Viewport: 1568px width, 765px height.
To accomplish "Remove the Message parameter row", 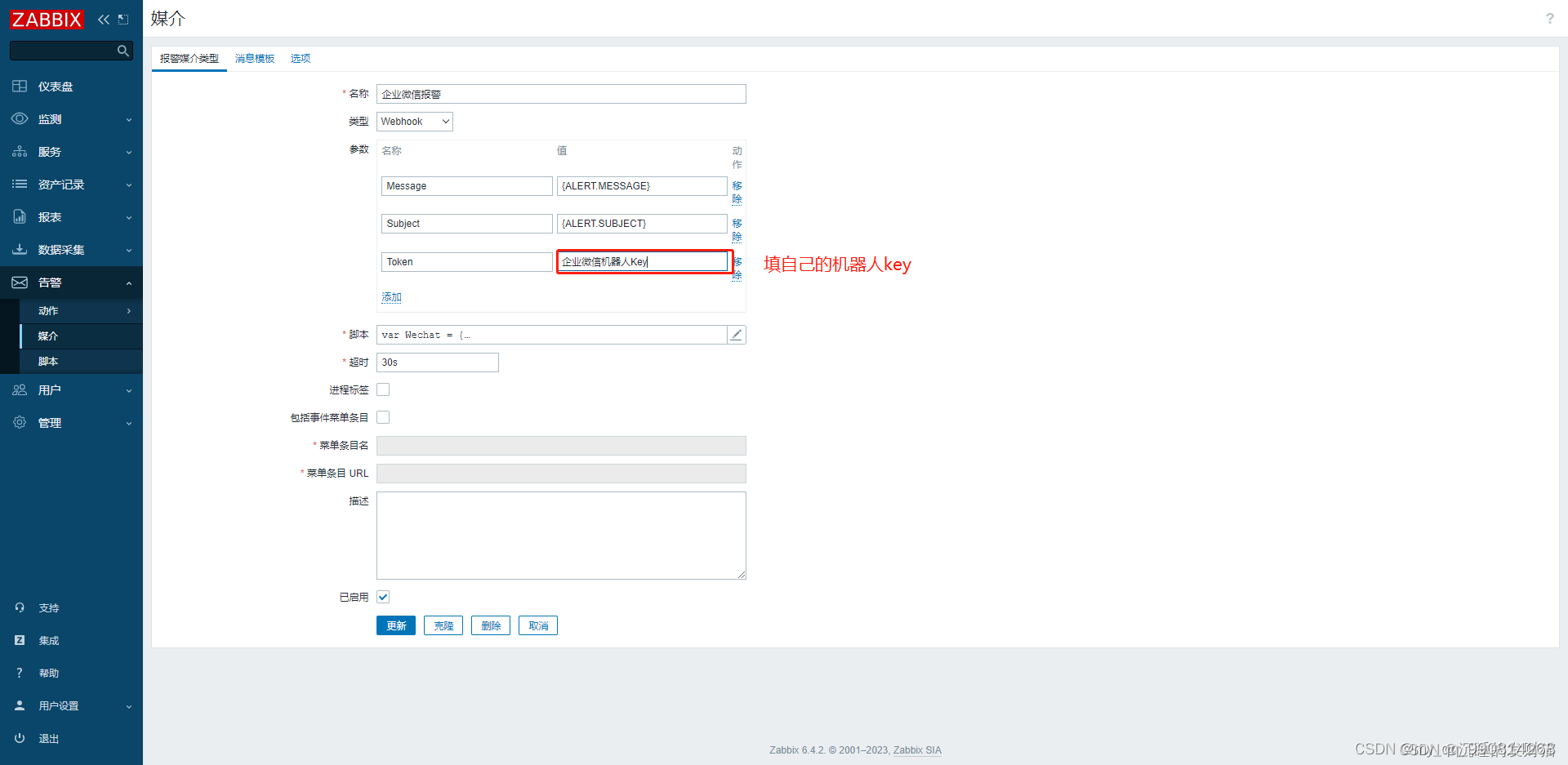I will 737,193.
